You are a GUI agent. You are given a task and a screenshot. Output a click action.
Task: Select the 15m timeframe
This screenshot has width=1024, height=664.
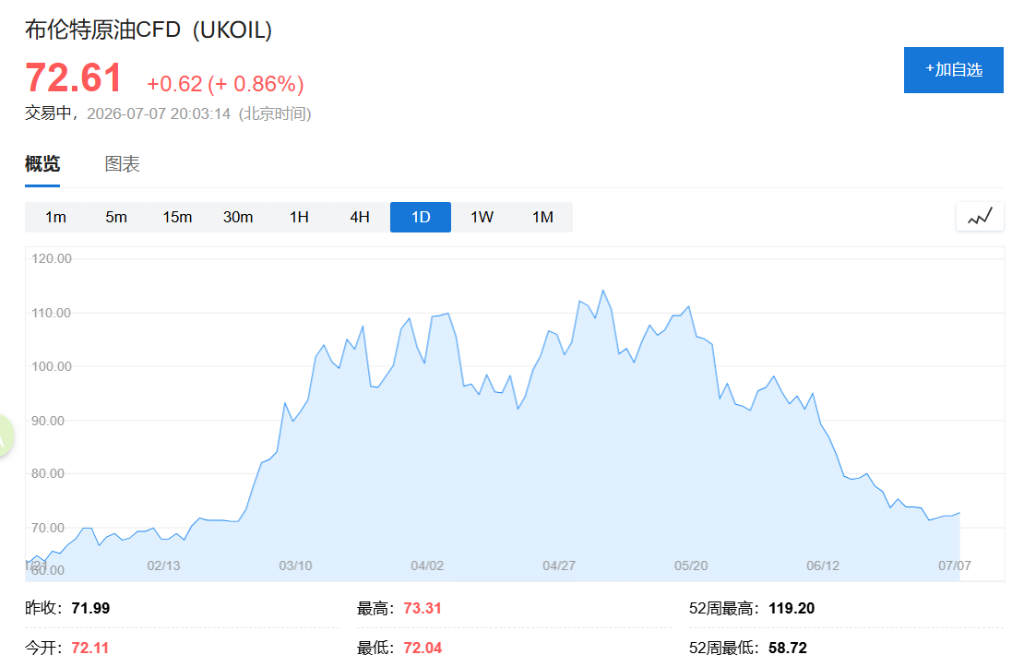click(177, 217)
